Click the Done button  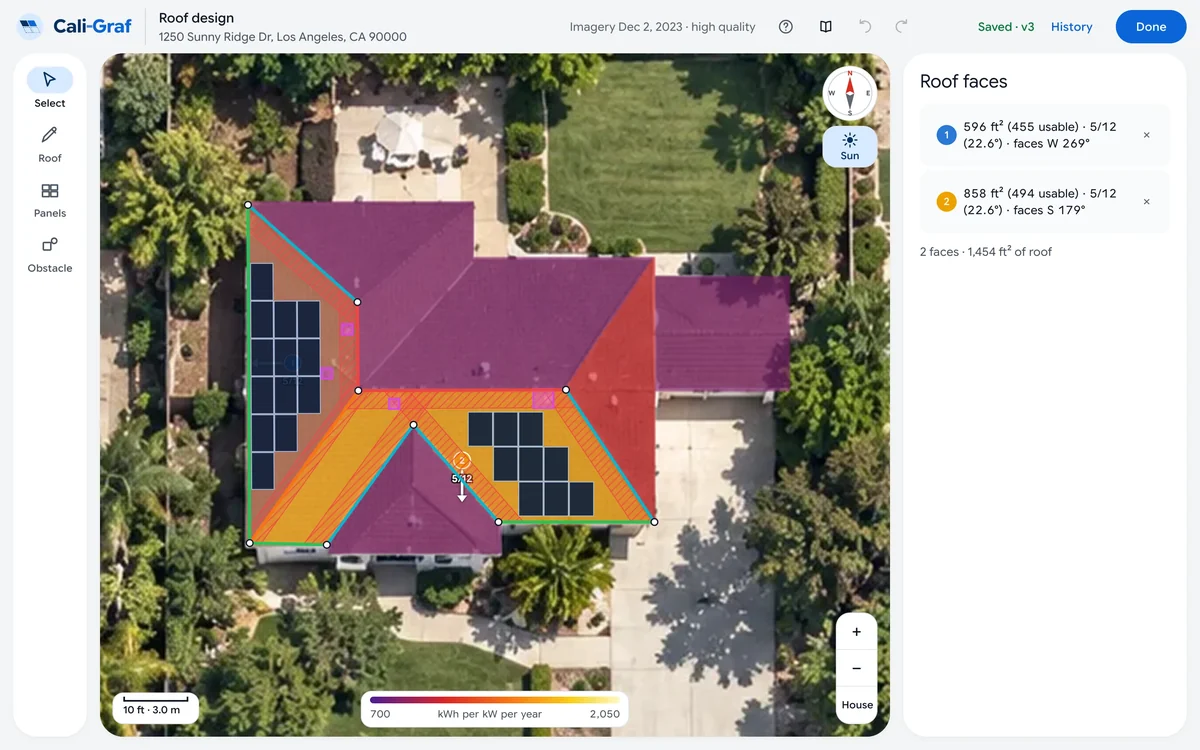[x=1151, y=27]
